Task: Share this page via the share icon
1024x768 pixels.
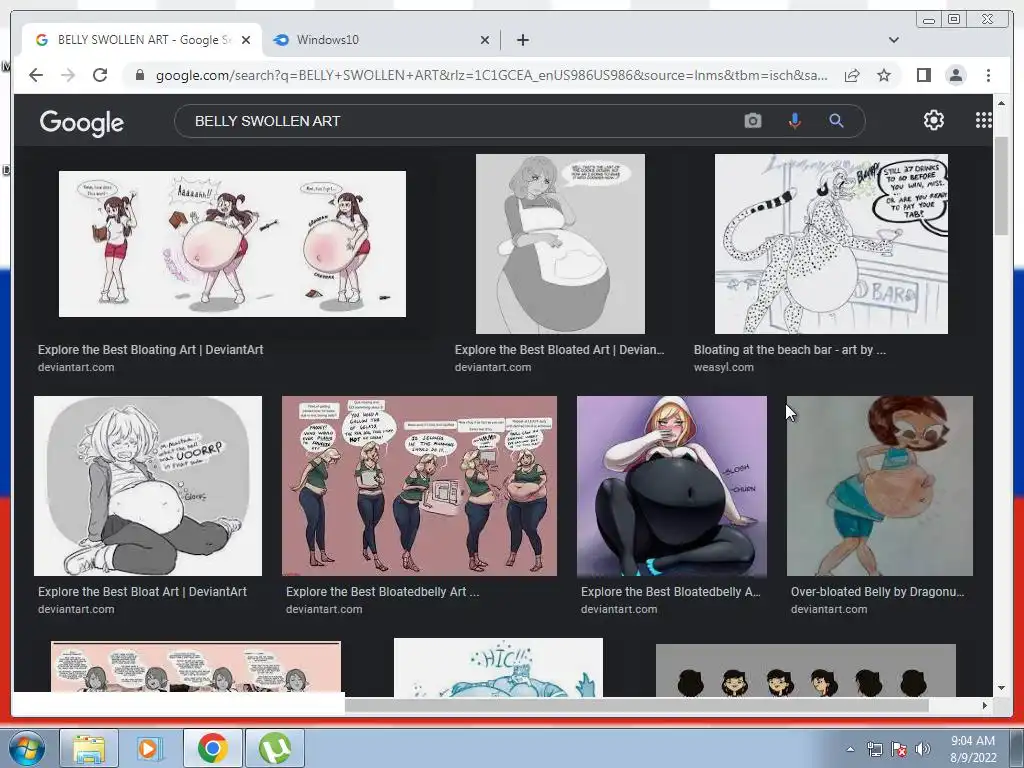Action: pyautogui.click(x=852, y=75)
